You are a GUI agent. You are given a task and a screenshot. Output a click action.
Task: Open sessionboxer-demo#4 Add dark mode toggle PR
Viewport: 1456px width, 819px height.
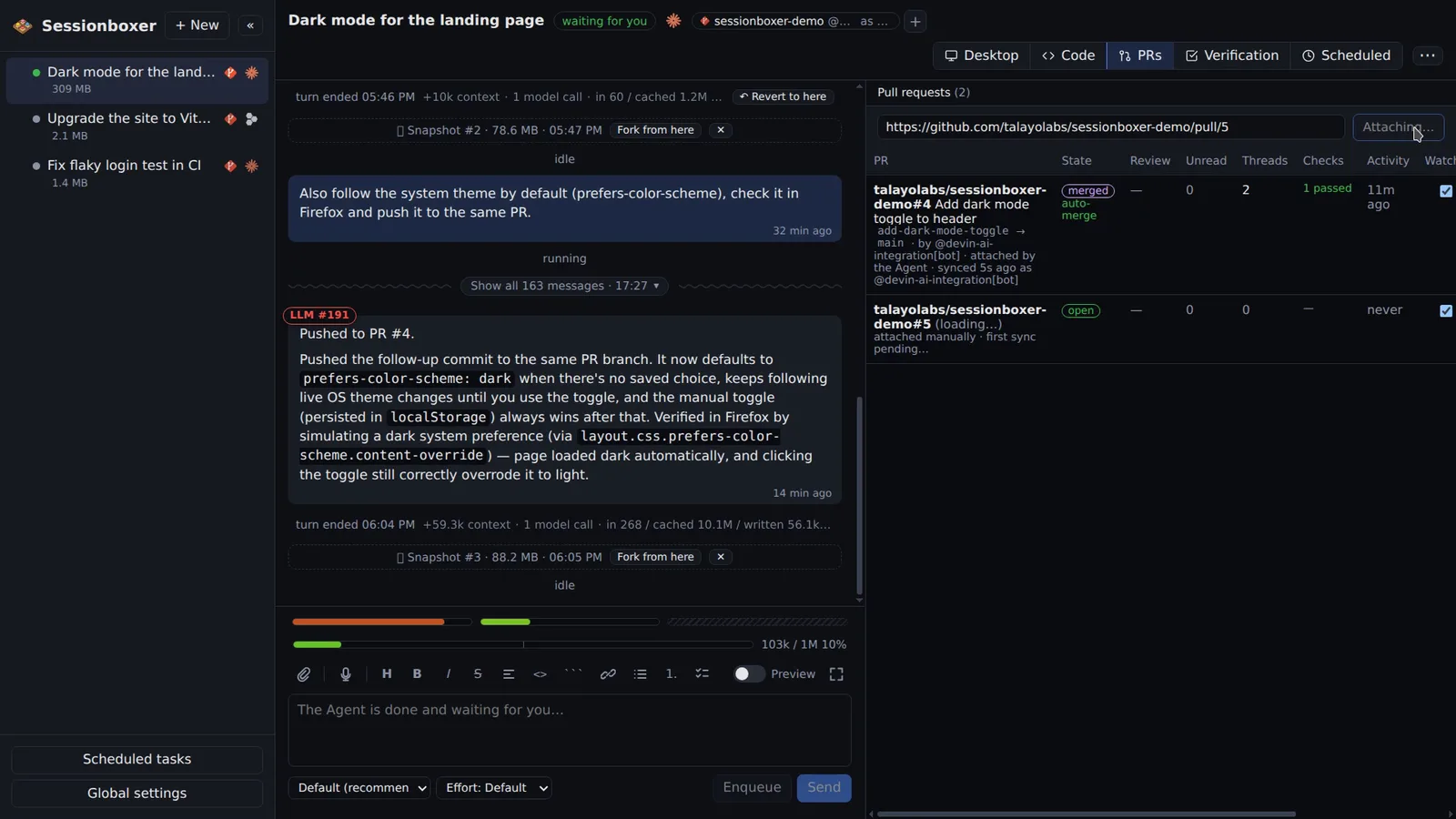[x=960, y=204]
